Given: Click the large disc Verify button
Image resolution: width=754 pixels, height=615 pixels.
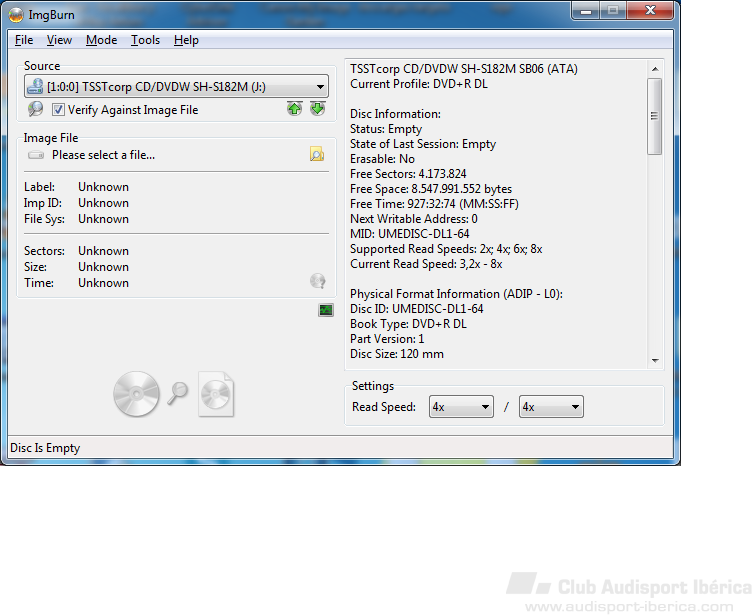Looking at the screenshot, I should [x=136, y=394].
